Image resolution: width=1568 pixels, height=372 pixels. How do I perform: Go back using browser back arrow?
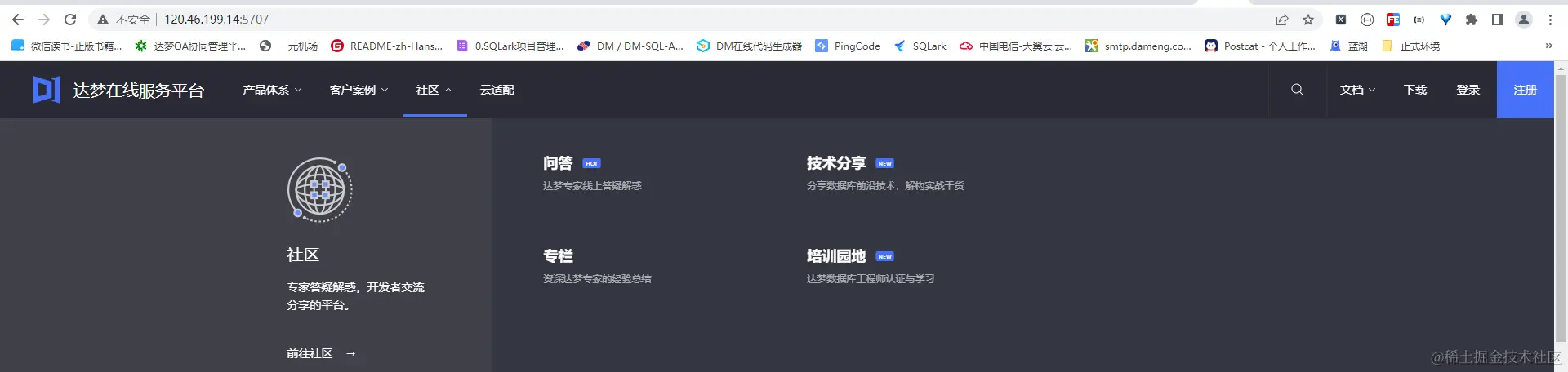(18, 20)
